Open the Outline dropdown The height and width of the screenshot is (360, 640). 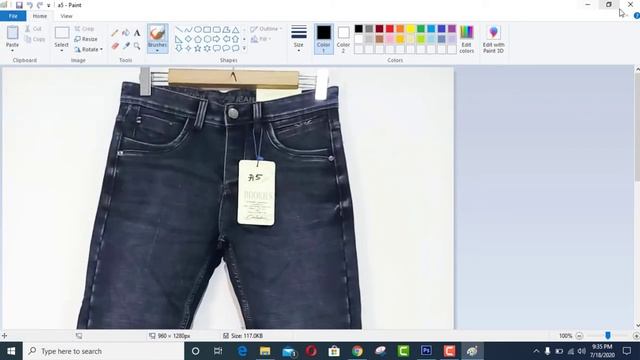tap(266, 29)
